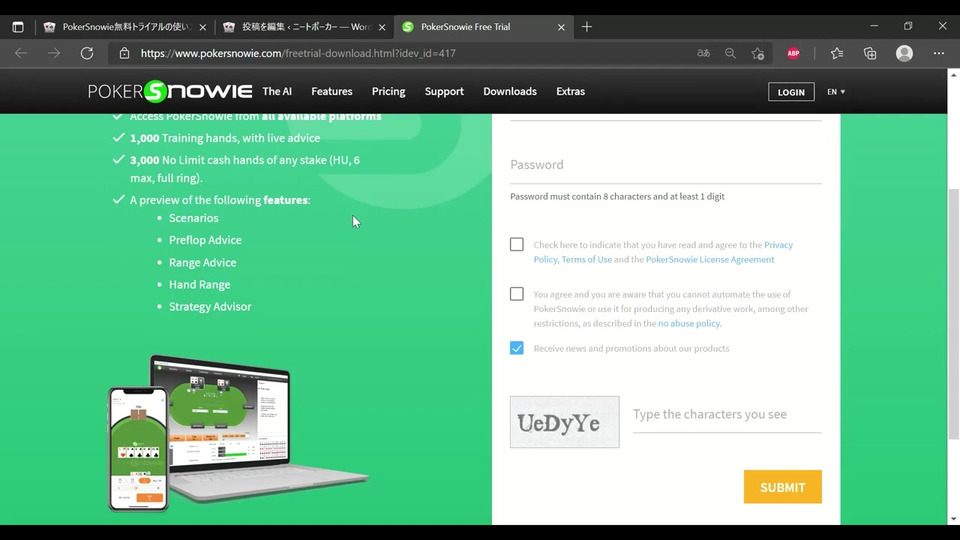
Task: Open the Terms of Use link
Action: click(587, 260)
